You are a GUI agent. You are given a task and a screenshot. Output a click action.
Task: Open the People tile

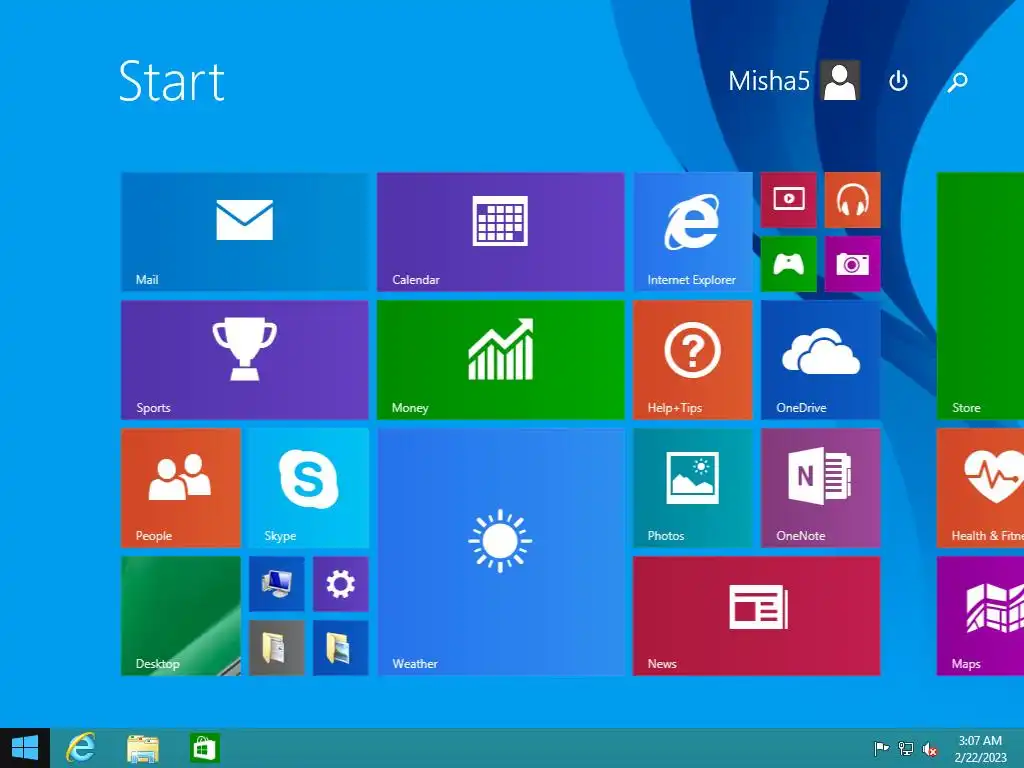[x=181, y=488]
